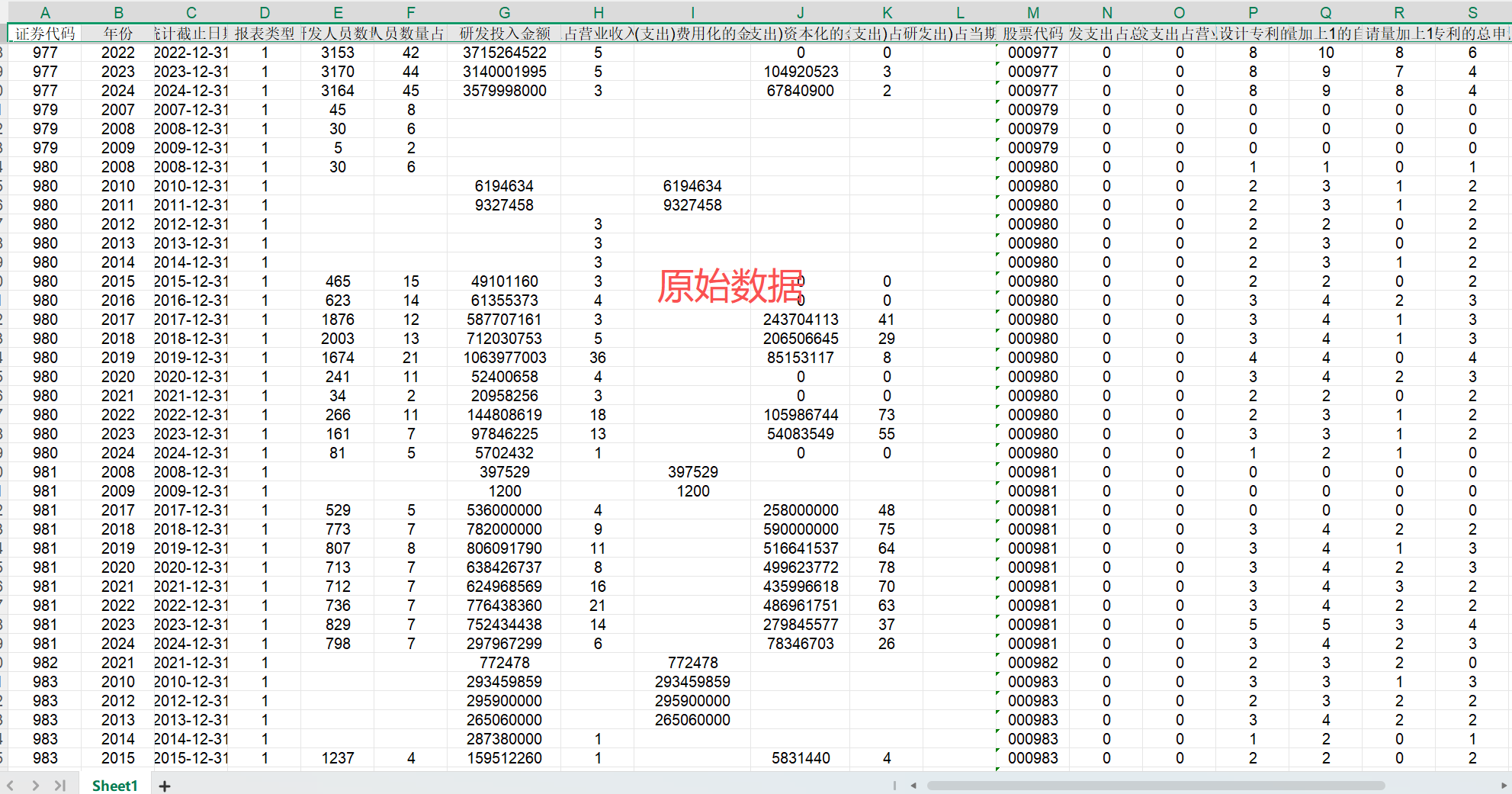Image resolution: width=1512 pixels, height=794 pixels.
Task: Select column I header
Action: click(x=692, y=12)
